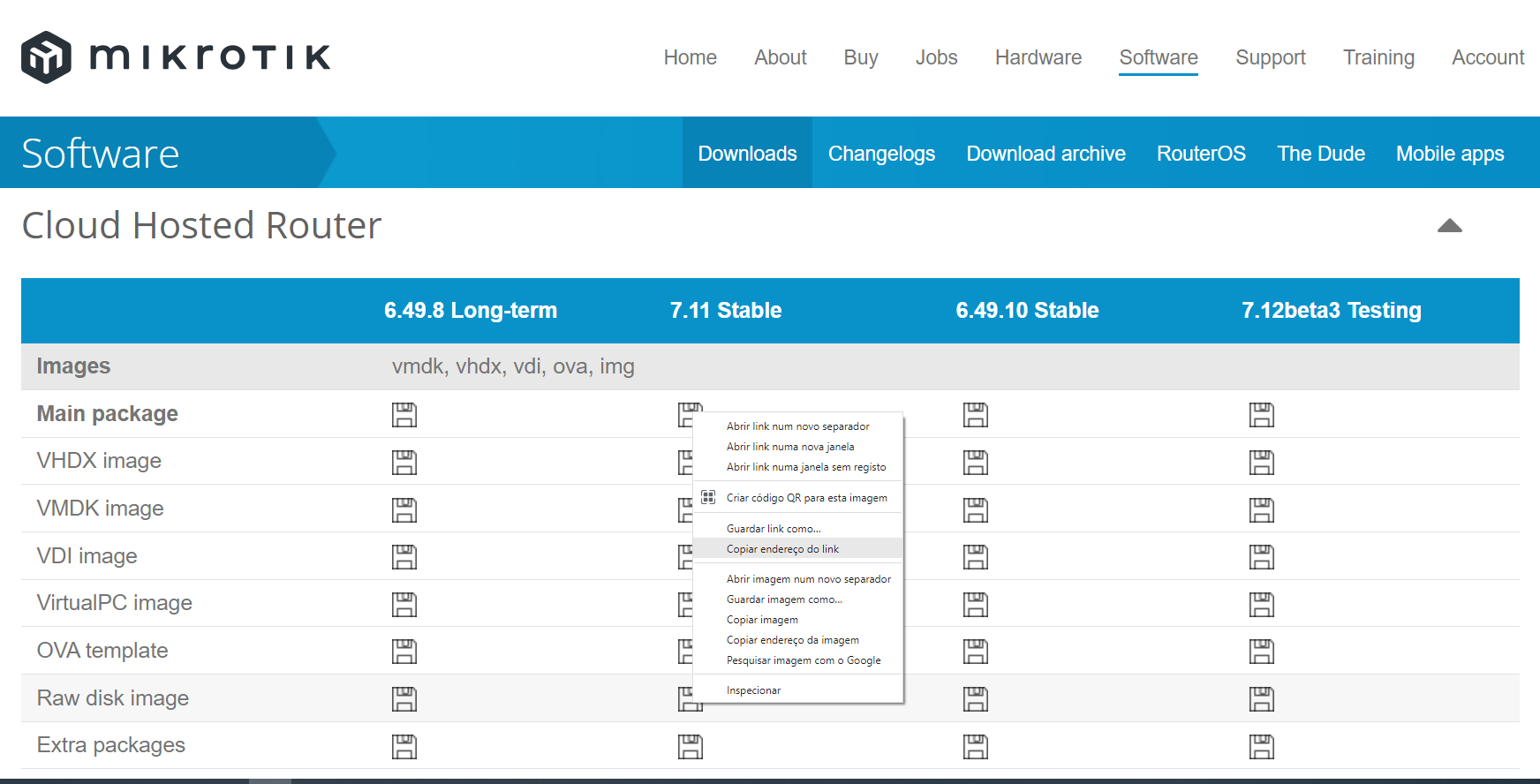Download 7.12beta3 Testing VirtualPC image
This screenshot has width=1540, height=784.
point(1262,605)
